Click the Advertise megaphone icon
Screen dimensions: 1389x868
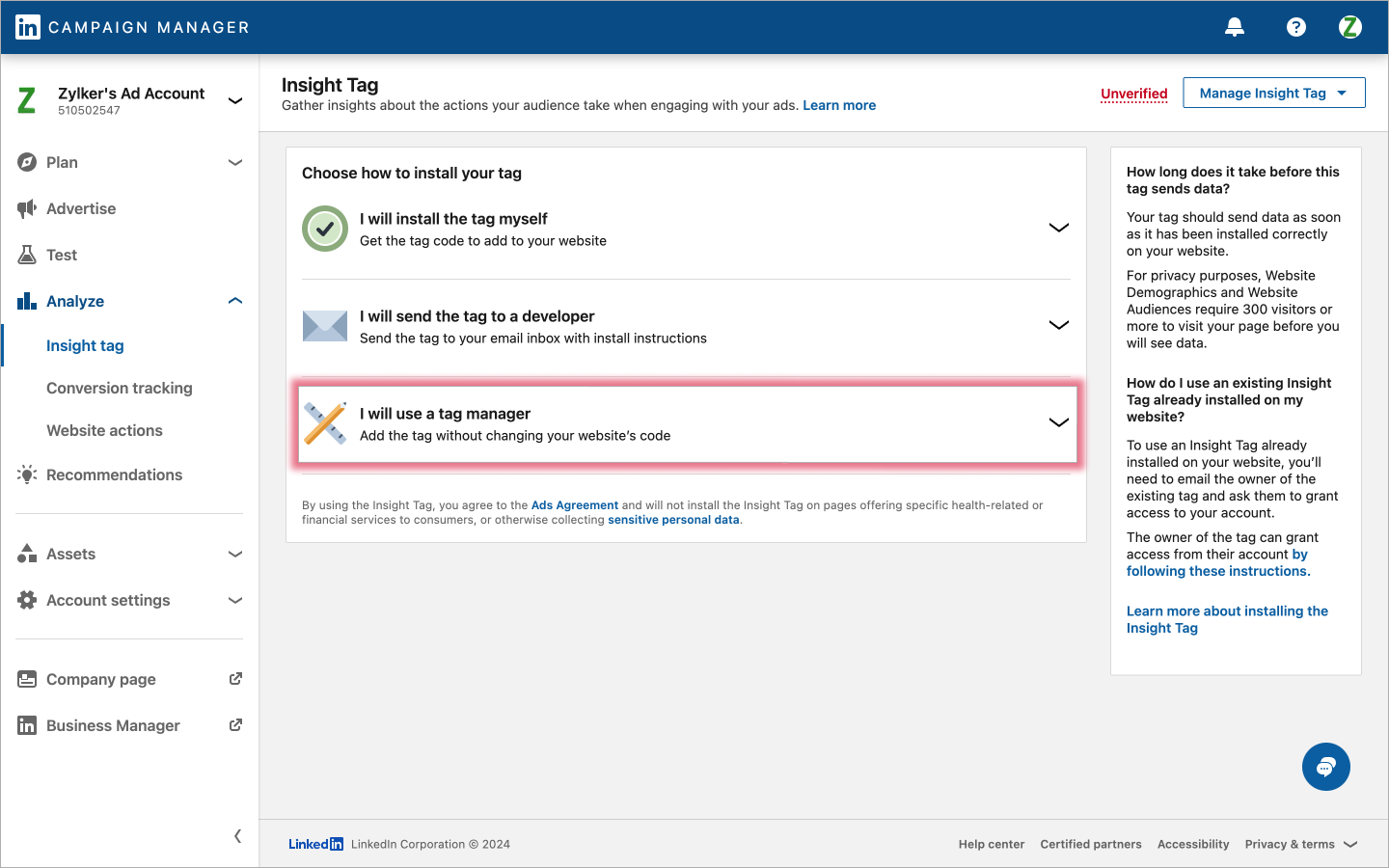pyautogui.click(x=27, y=208)
